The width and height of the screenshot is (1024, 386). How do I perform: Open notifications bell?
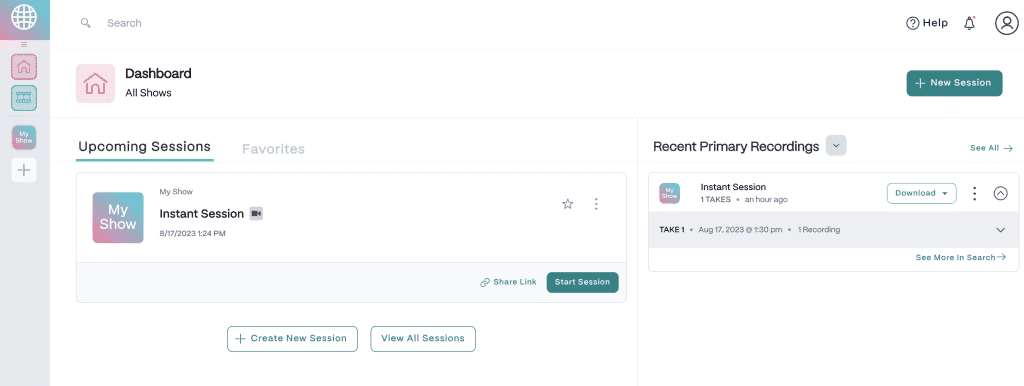point(970,24)
